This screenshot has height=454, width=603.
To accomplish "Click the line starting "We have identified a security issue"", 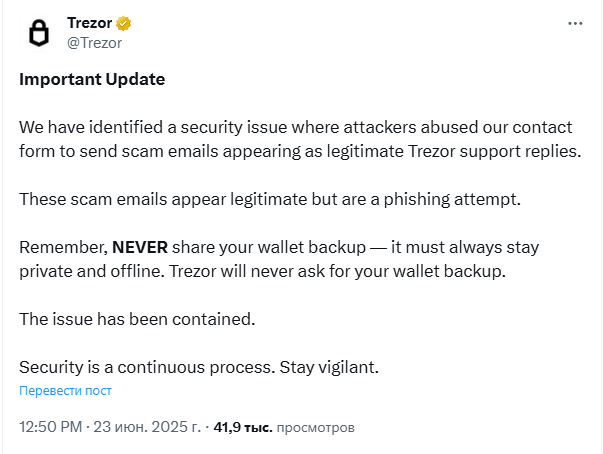I will tap(296, 127).
